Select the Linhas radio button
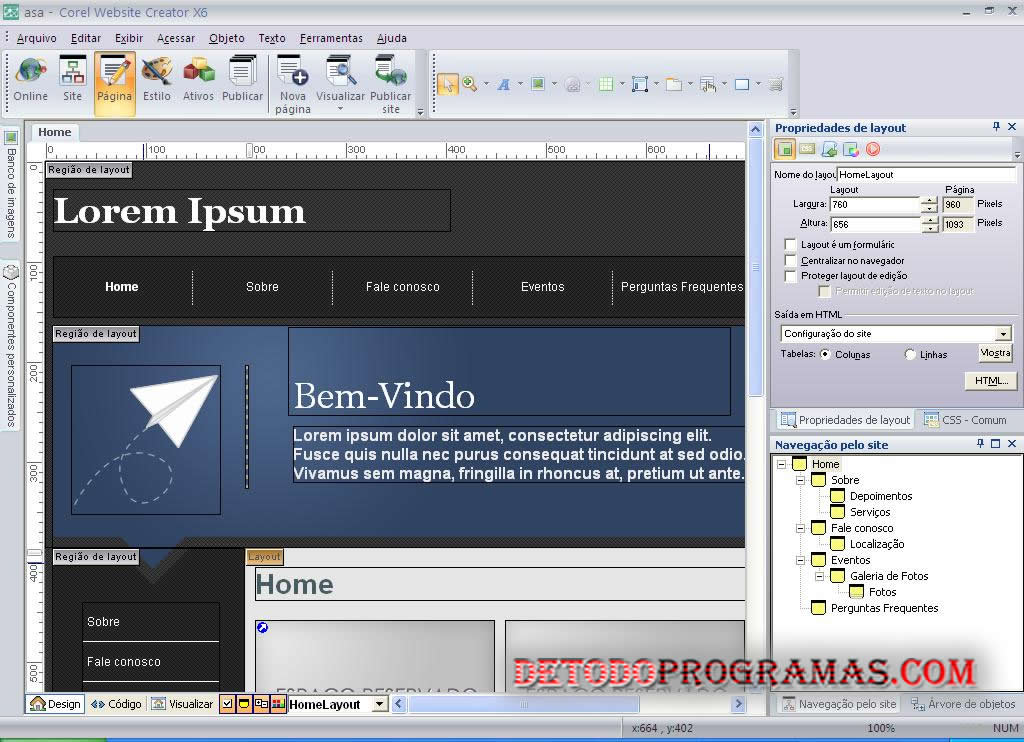 tap(910, 354)
